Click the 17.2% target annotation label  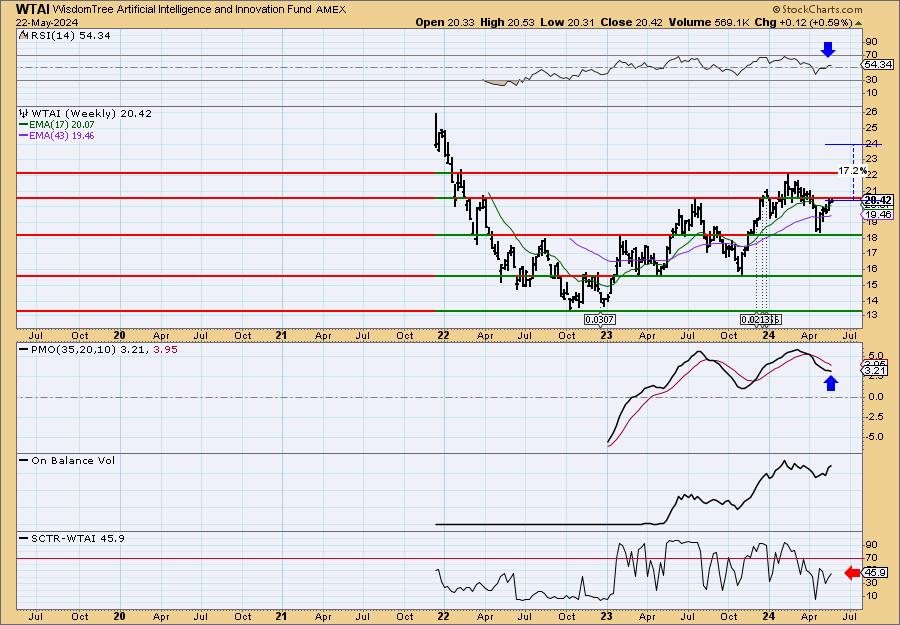(x=852, y=171)
